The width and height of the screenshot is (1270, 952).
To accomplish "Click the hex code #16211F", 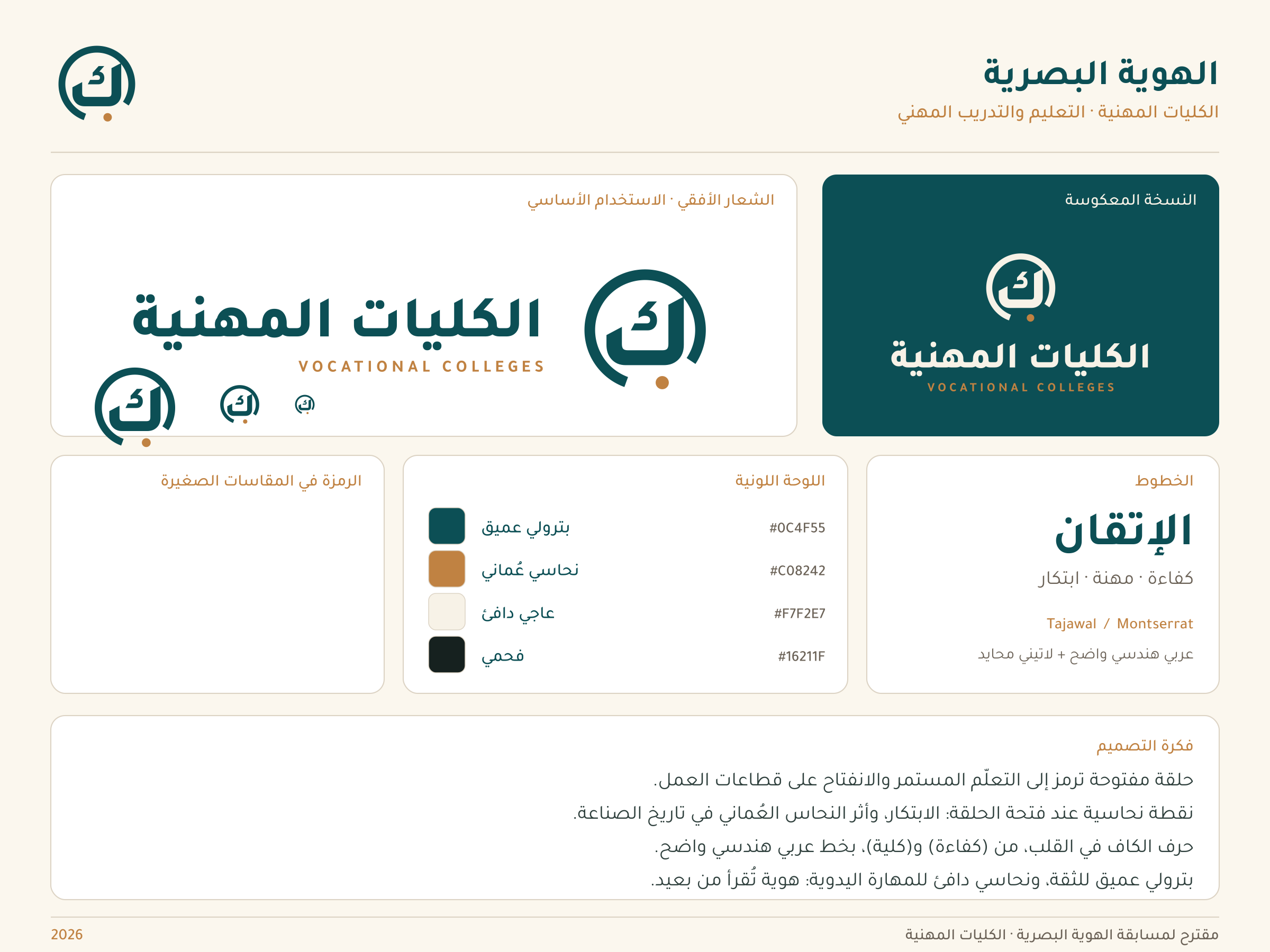I will [x=802, y=656].
